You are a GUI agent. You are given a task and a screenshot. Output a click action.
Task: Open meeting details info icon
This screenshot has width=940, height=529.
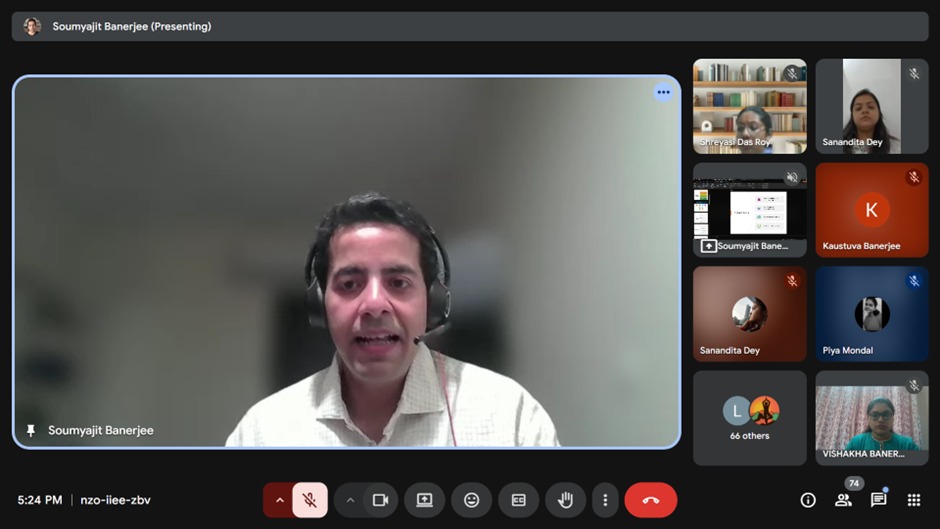[808, 500]
